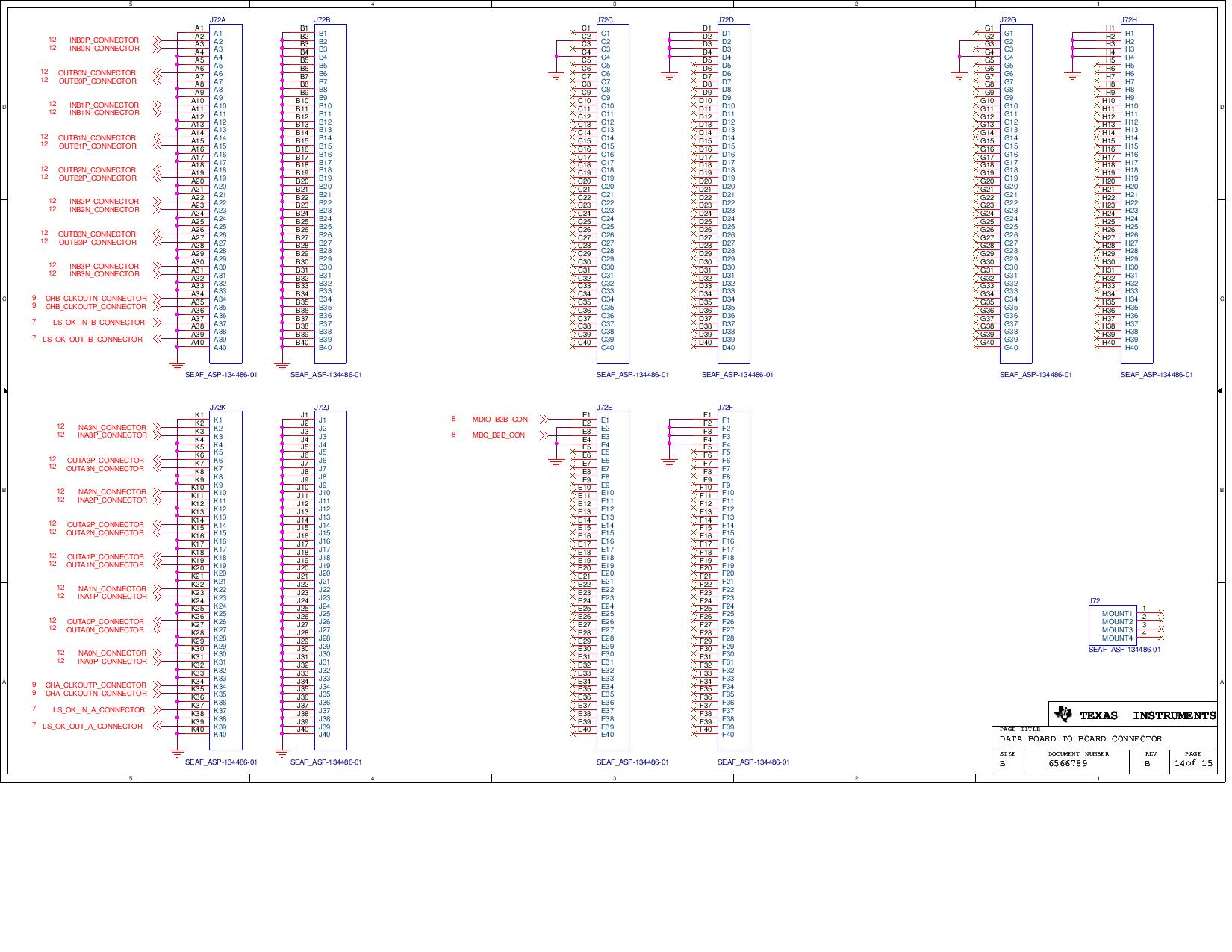1232x952 pixels.
Task: Select off-page connector arrow for MDIO_B2B_CON
Action: [543, 420]
